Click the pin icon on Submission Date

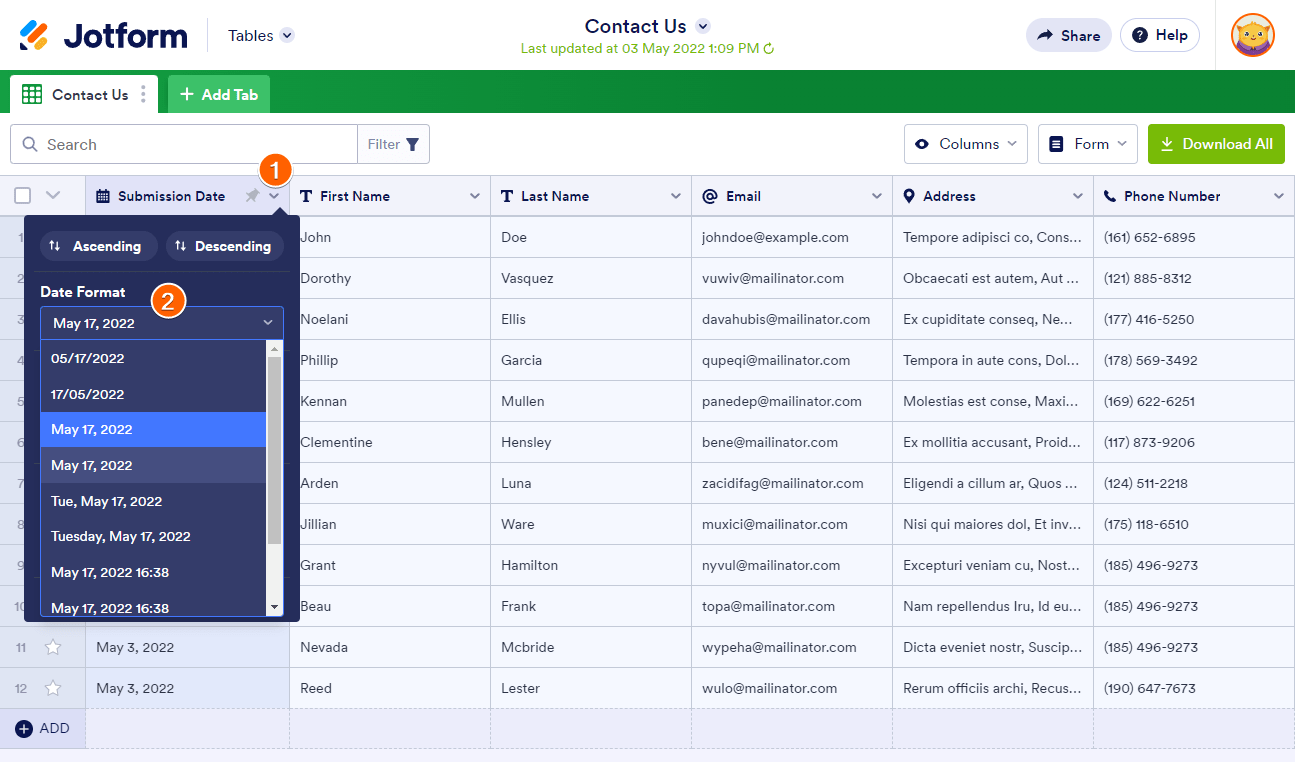(x=252, y=196)
